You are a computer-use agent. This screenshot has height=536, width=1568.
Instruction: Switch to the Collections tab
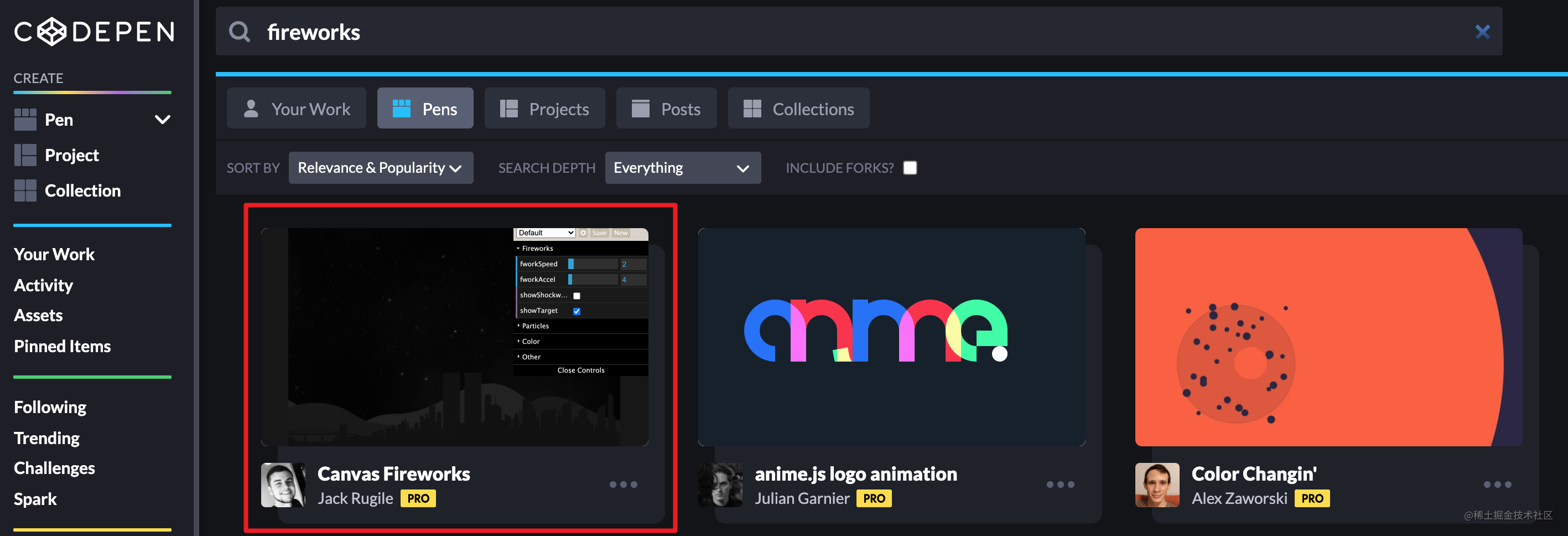point(798,109)
